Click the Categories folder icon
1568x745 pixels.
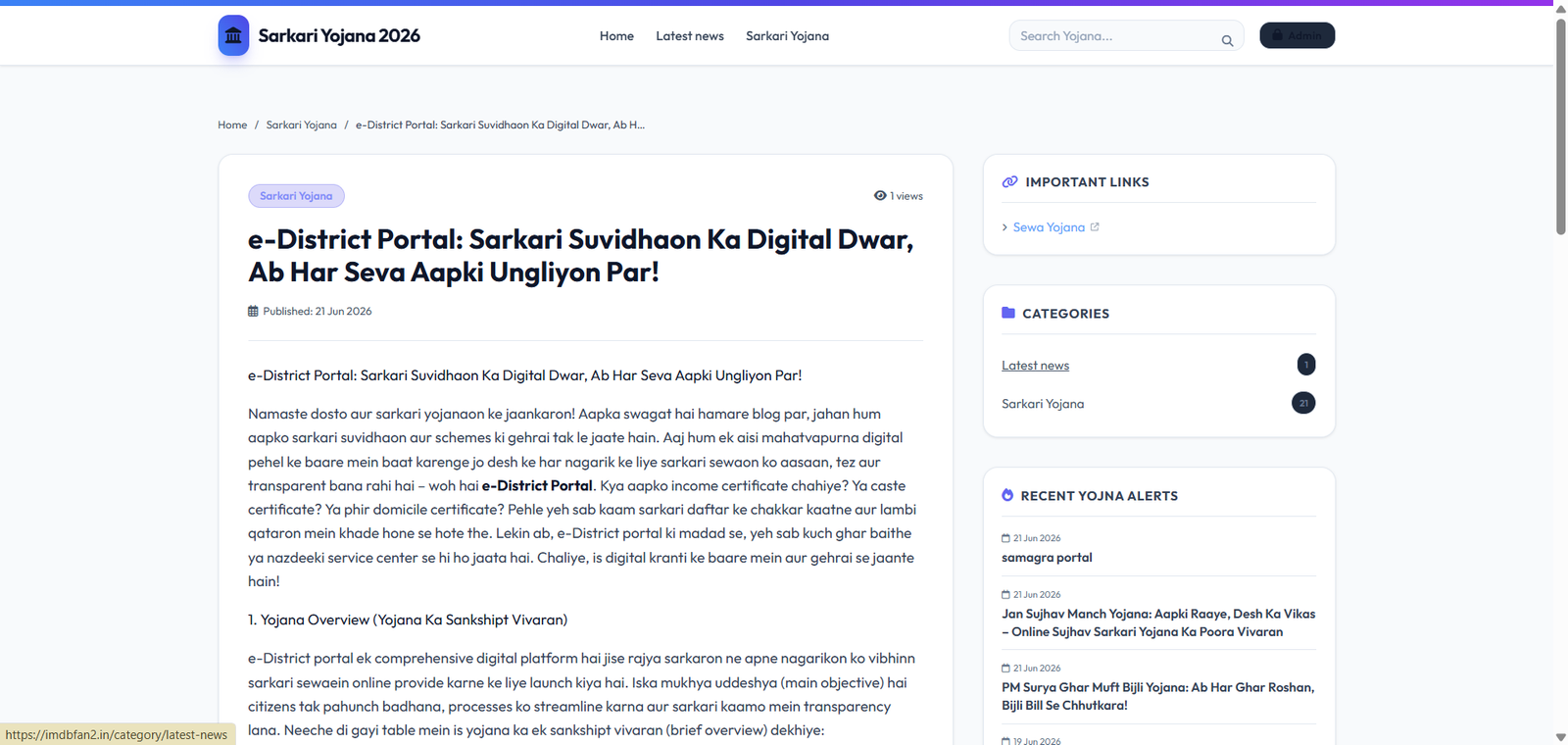tap(1008, 313)
